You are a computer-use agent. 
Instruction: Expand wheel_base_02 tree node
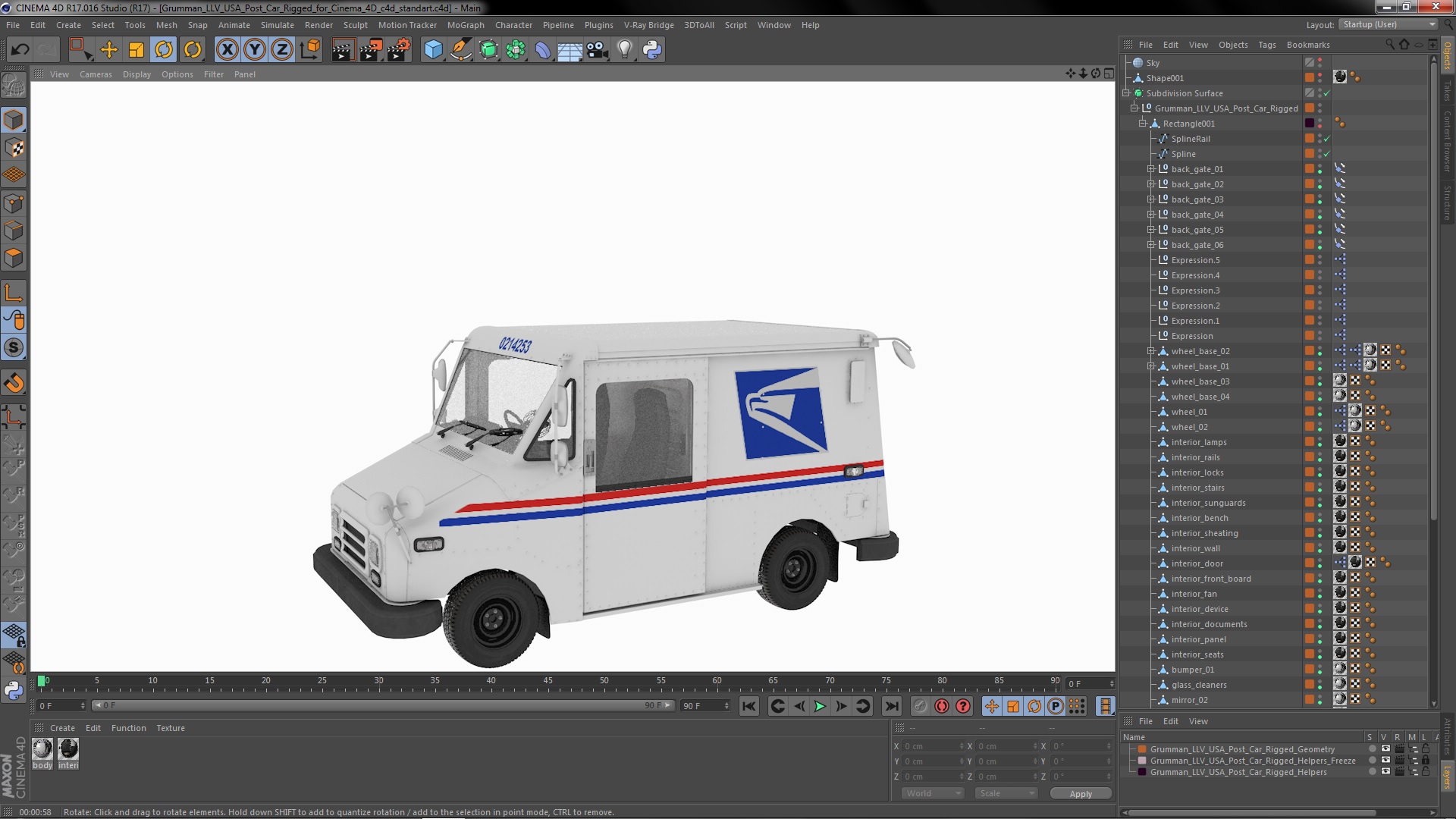point(1150,351)
